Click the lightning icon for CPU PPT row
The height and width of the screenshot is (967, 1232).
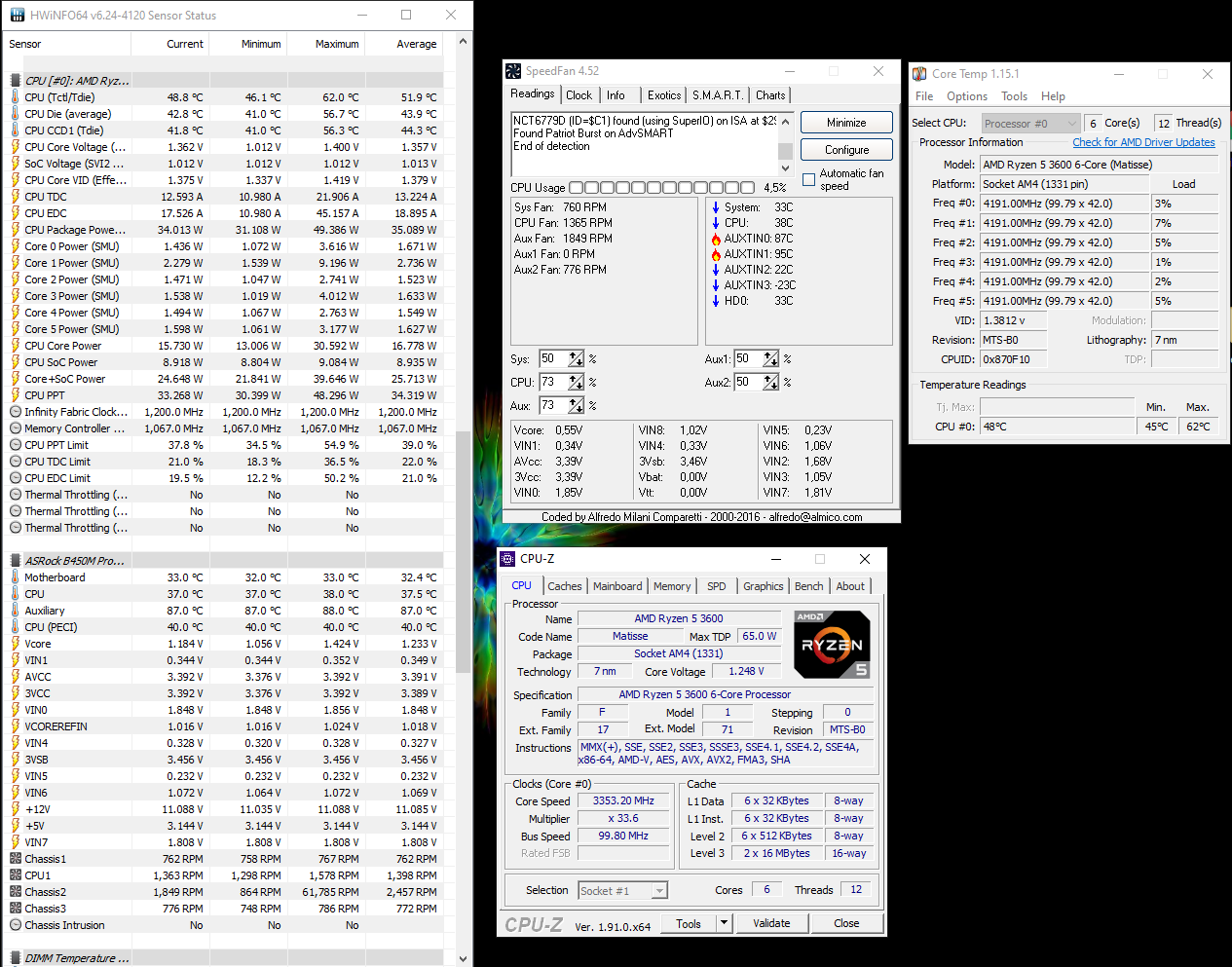16,395
